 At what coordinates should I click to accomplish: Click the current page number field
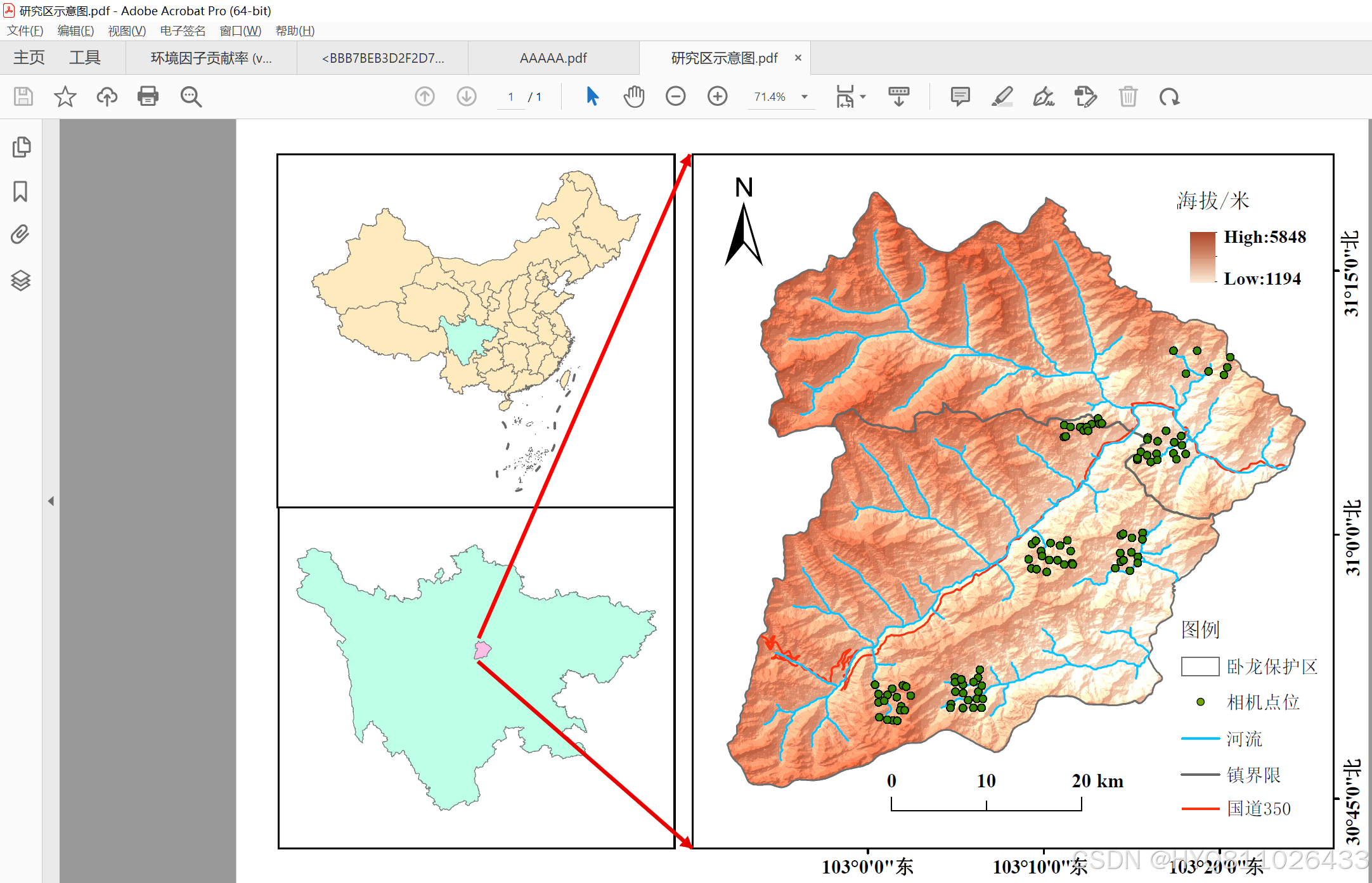coord(510,97)
